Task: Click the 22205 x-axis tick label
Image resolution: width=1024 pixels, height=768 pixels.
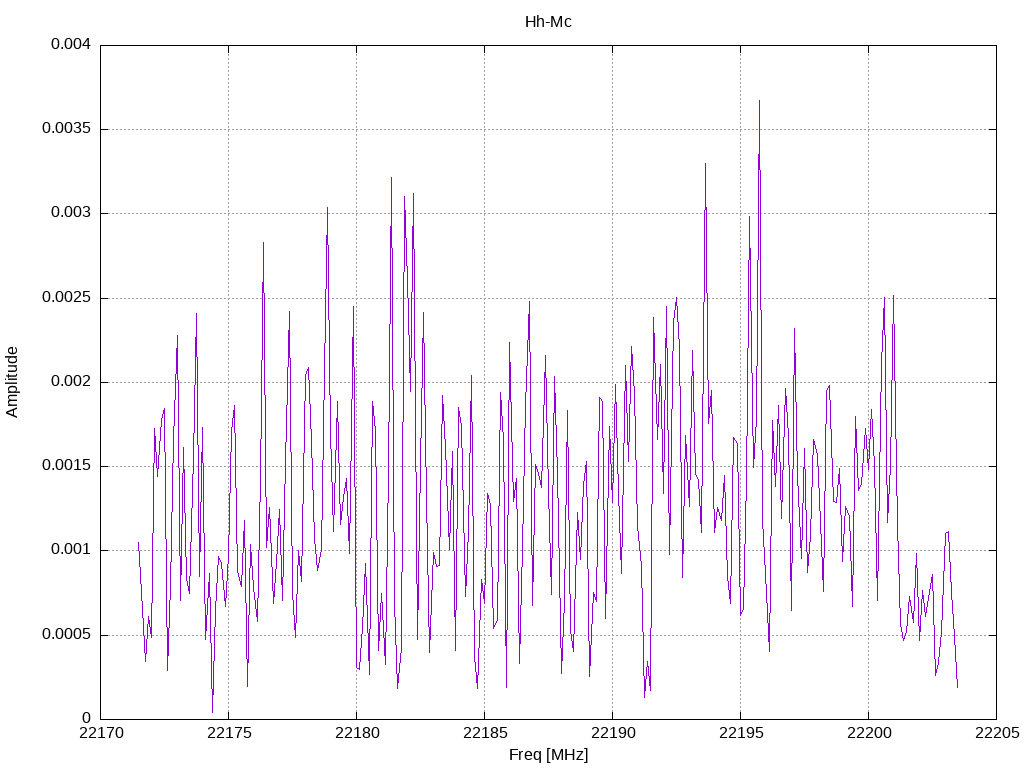Action: (x=997, y=733)
